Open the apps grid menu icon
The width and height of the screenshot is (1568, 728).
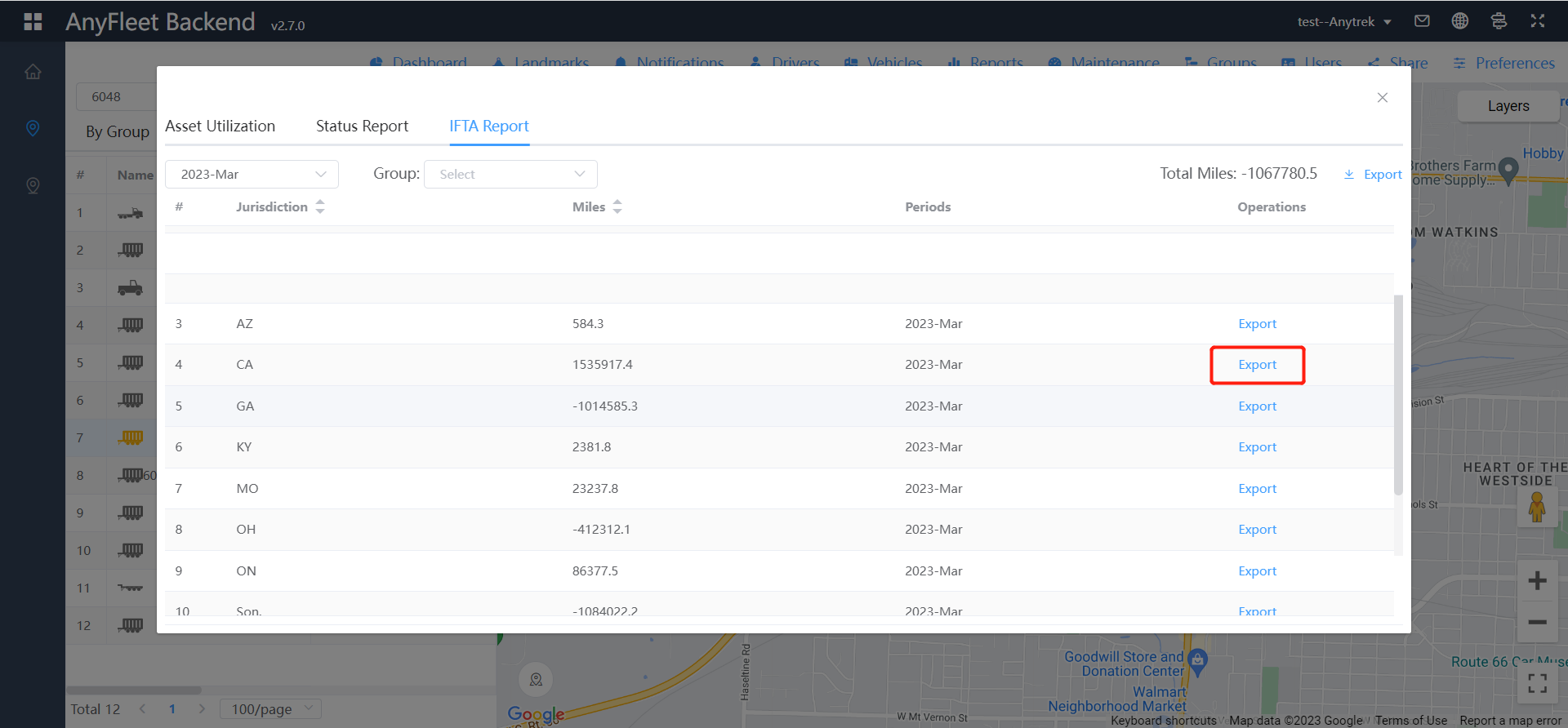pos(33,21)
